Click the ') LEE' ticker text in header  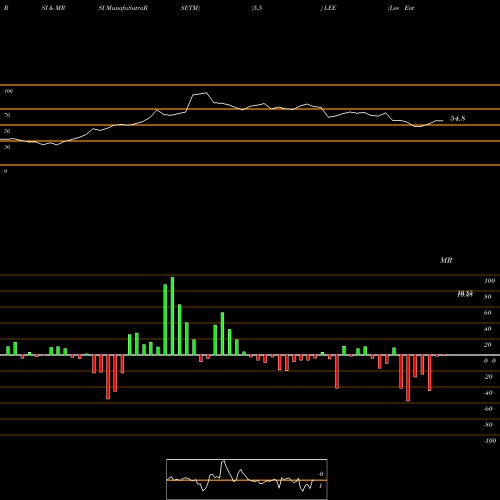point(328,8)
